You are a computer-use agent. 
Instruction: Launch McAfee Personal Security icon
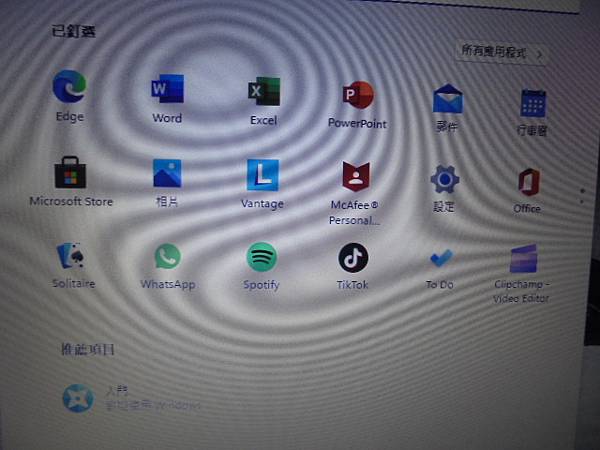click(x=356, y=176)
